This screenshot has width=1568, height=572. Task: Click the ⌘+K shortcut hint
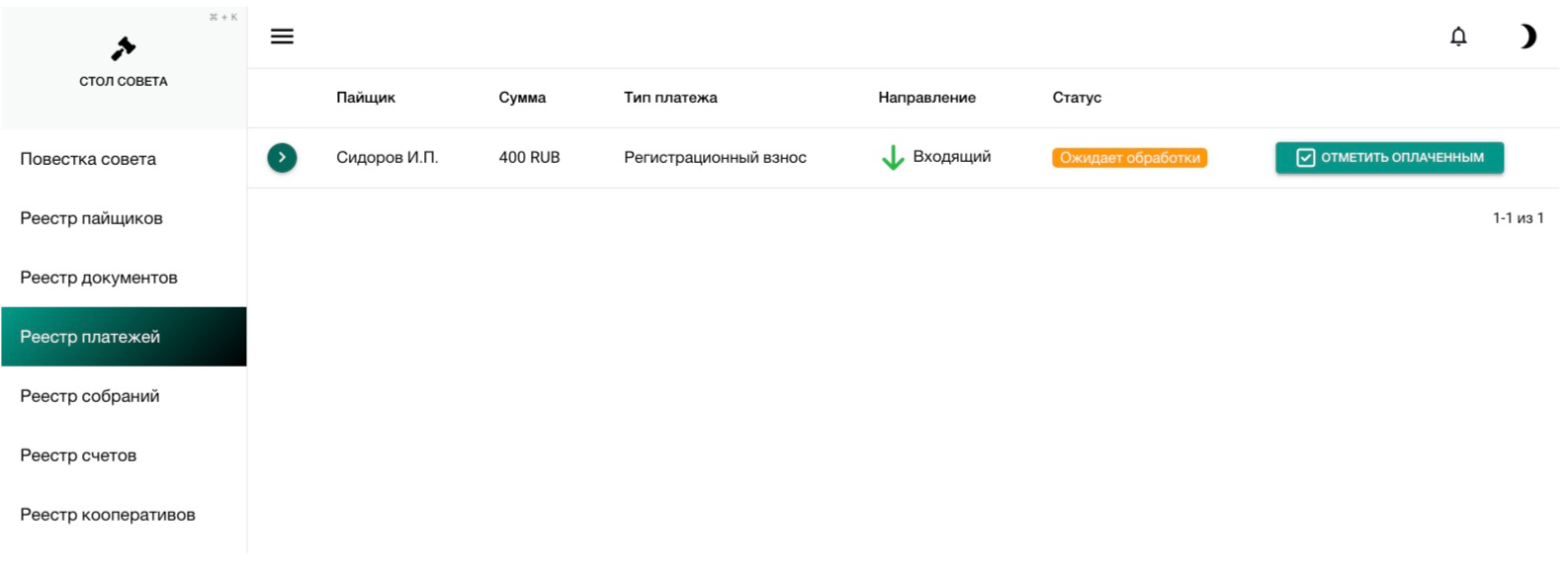point(223,17)
